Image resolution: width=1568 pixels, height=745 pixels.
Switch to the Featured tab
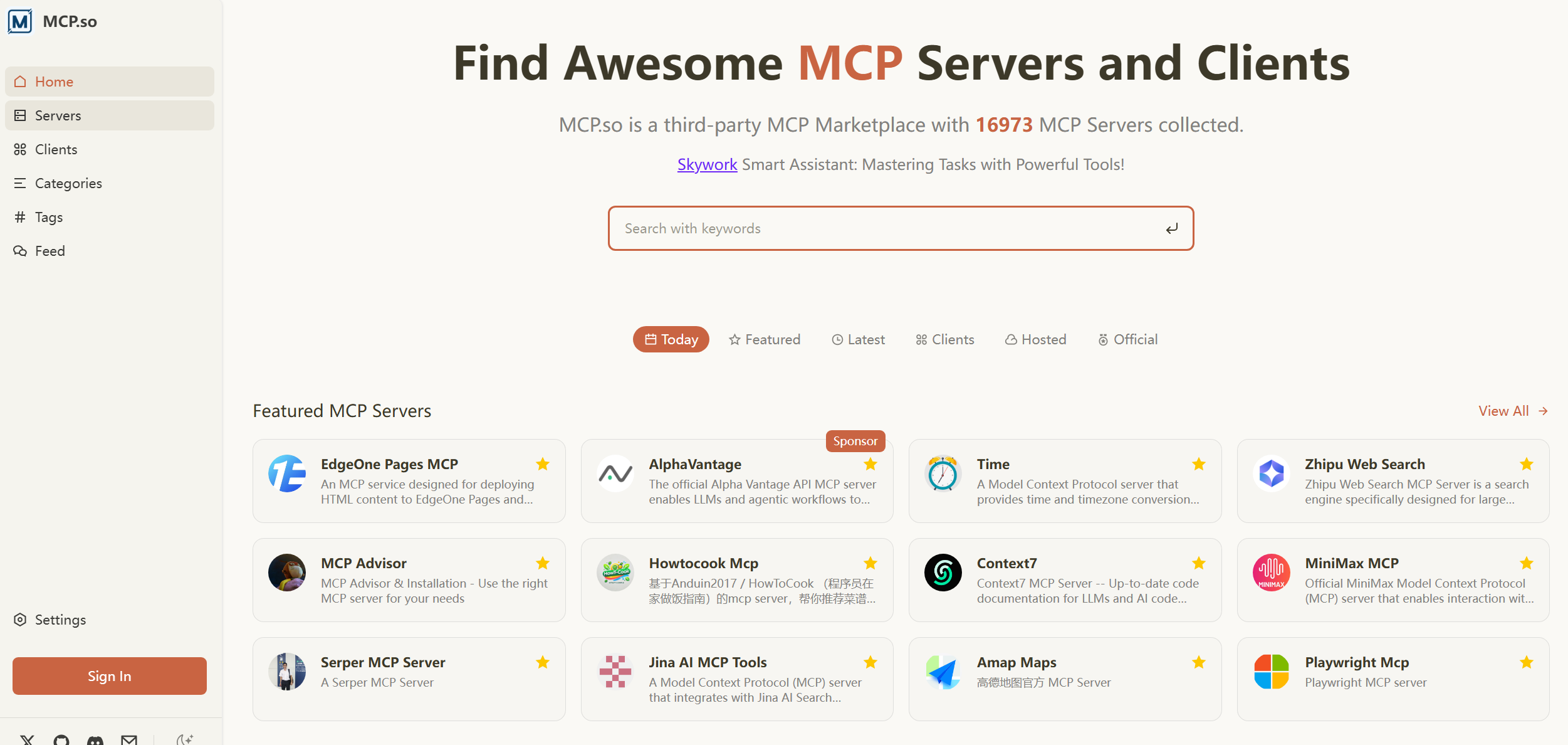(765, 339)
